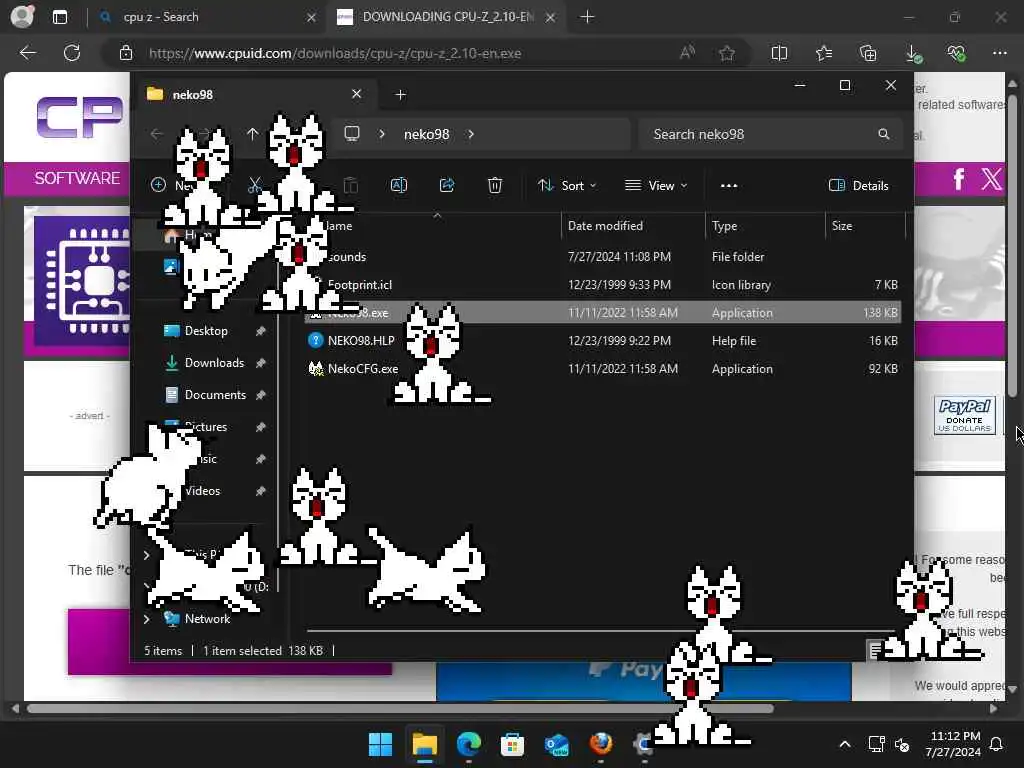Click the Edge Refresh button
The height and width of the screenshot is (768, 1024).
point(72,53)
